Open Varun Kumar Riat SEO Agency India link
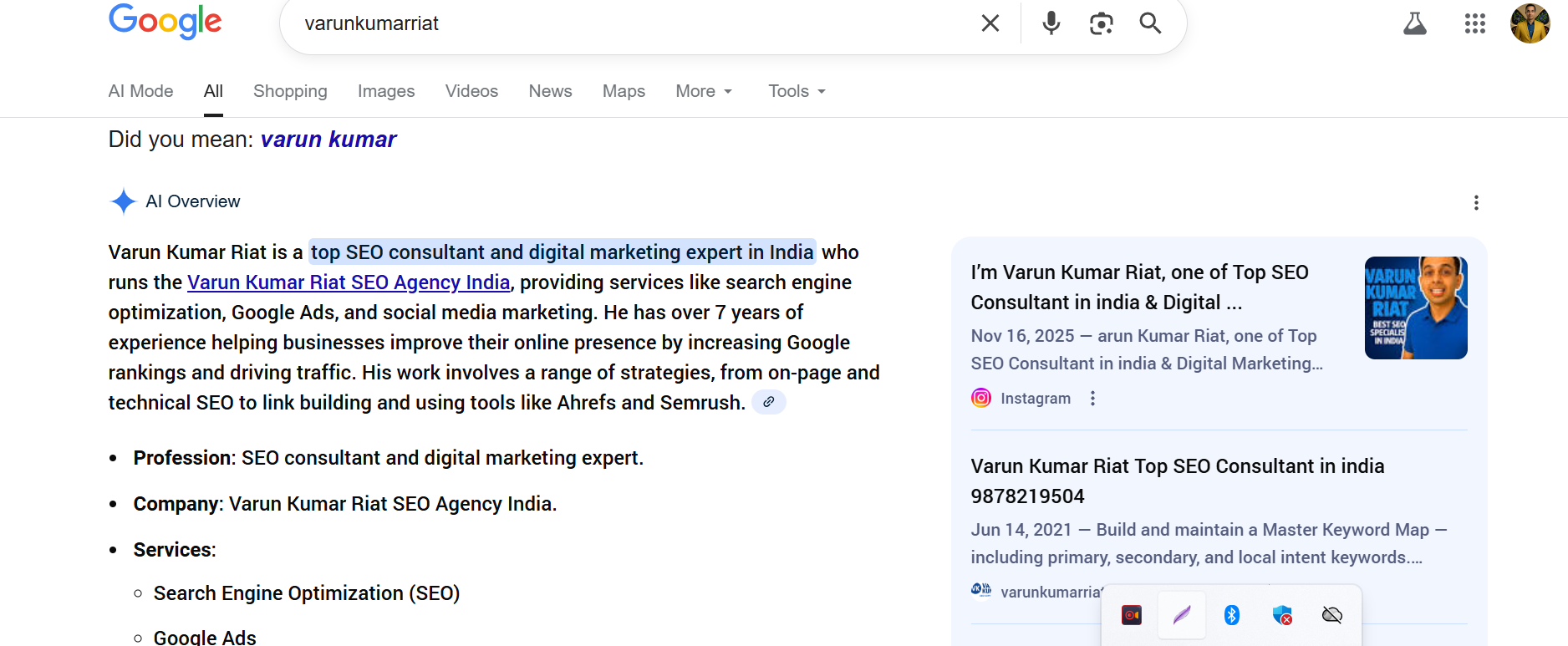This screenshot has width=1568, height=646. pyautogui.click(x=349, y=282)
